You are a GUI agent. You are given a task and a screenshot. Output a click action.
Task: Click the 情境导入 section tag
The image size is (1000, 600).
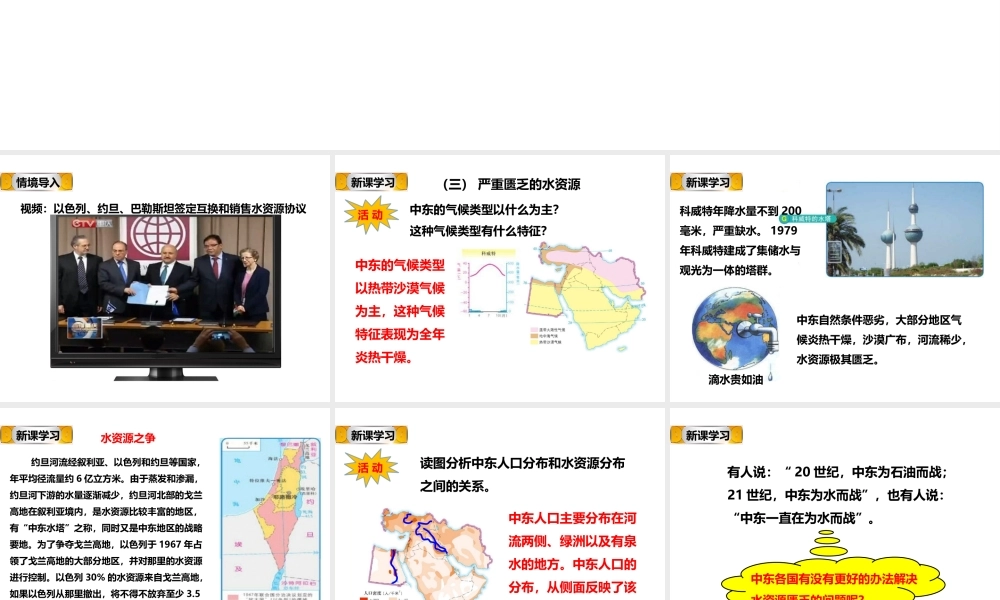click(x=37, y=182)
